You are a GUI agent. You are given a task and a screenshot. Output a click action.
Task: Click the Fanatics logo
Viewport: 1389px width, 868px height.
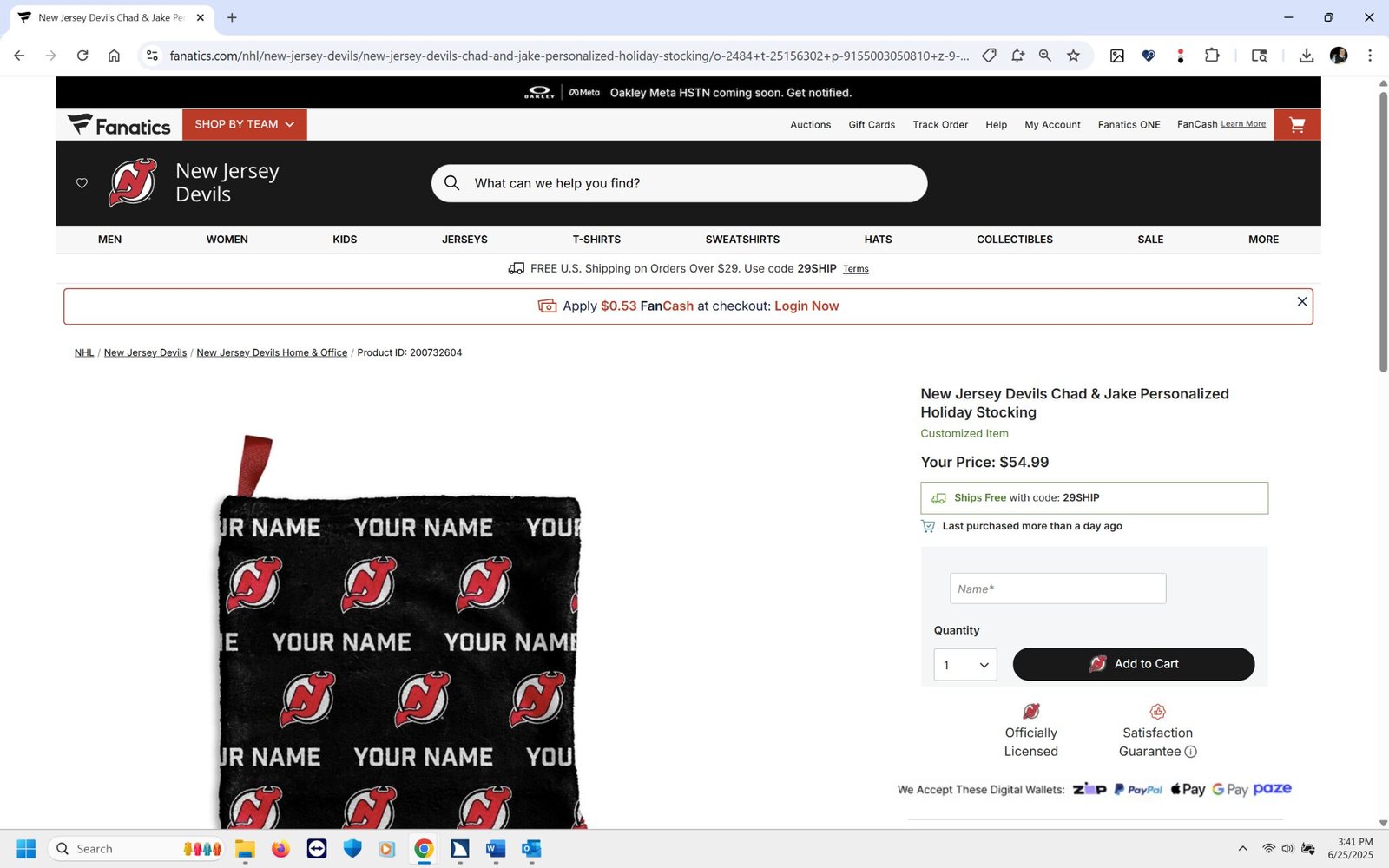click(x=119, y=126)
